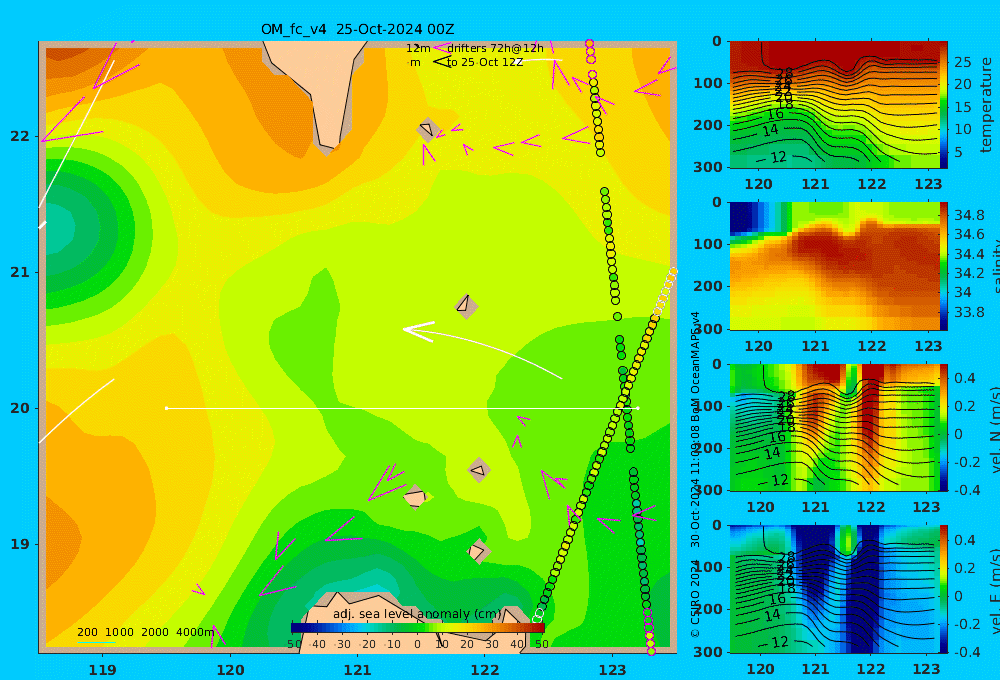Click the 'to 25 Oct 12Z' legend label
Viewport: 1000px width, 680px height.
click(485, 63)
